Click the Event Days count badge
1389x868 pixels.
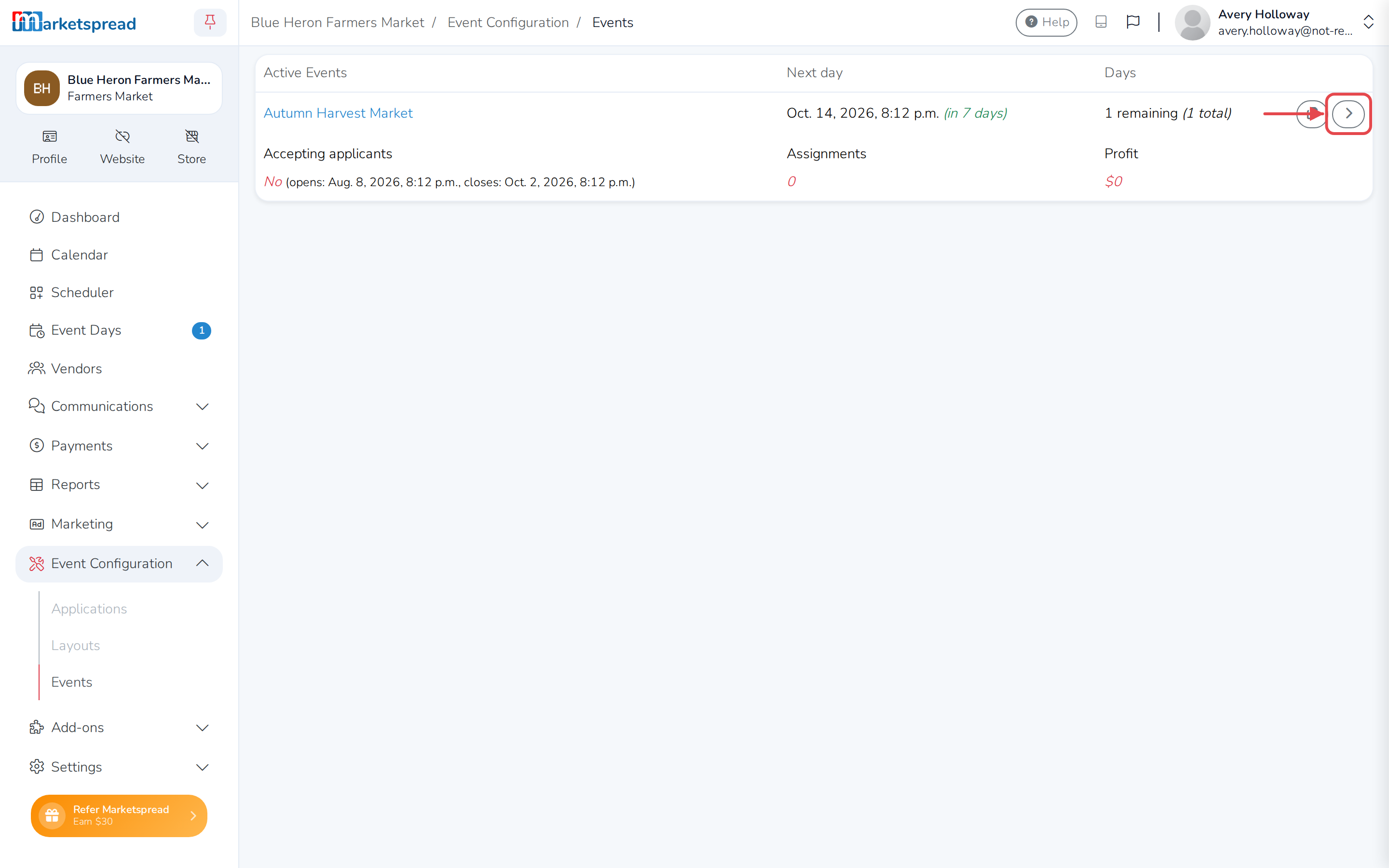[202, 331]
